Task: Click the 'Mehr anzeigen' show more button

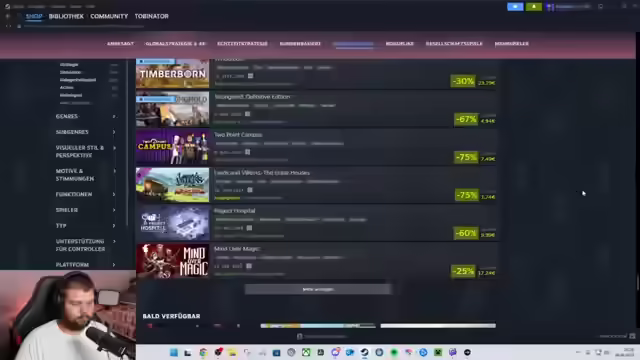Action: [x=318, y=289]
